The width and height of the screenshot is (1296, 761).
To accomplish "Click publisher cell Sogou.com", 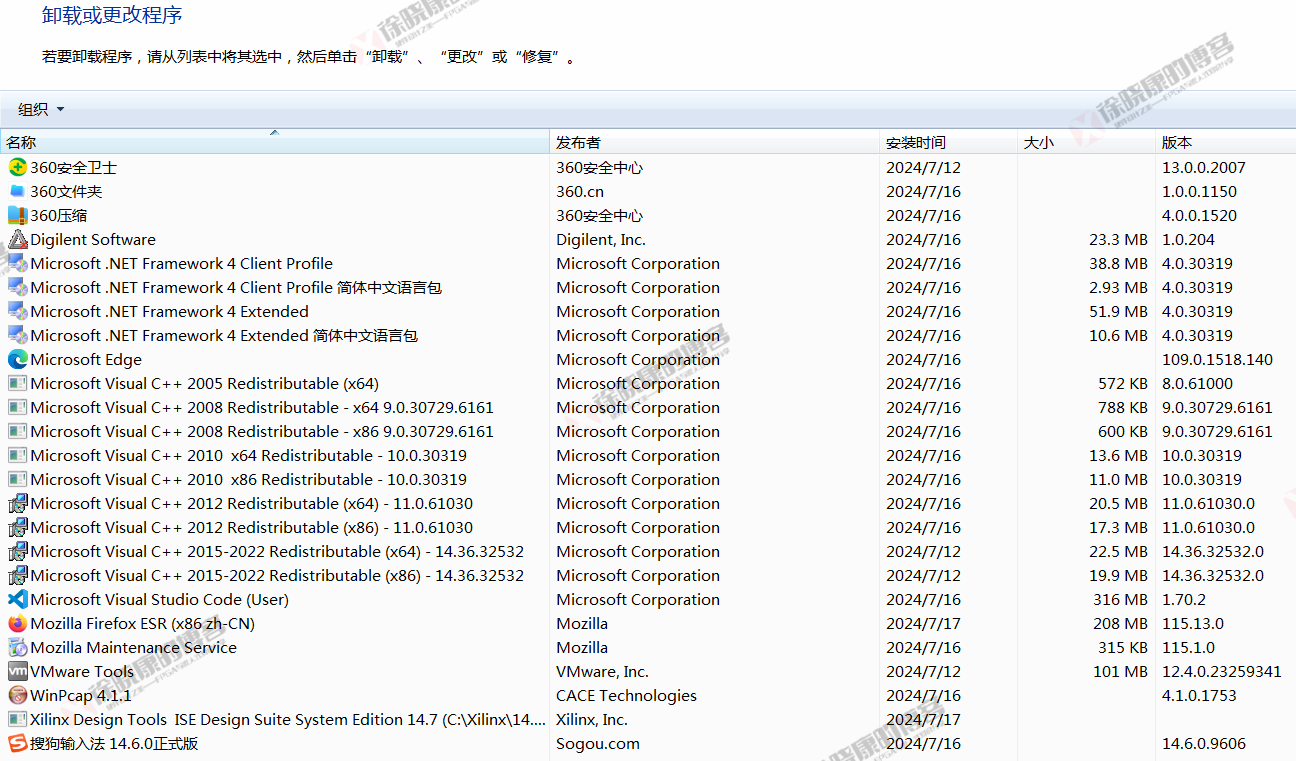I will coord(598,743).
